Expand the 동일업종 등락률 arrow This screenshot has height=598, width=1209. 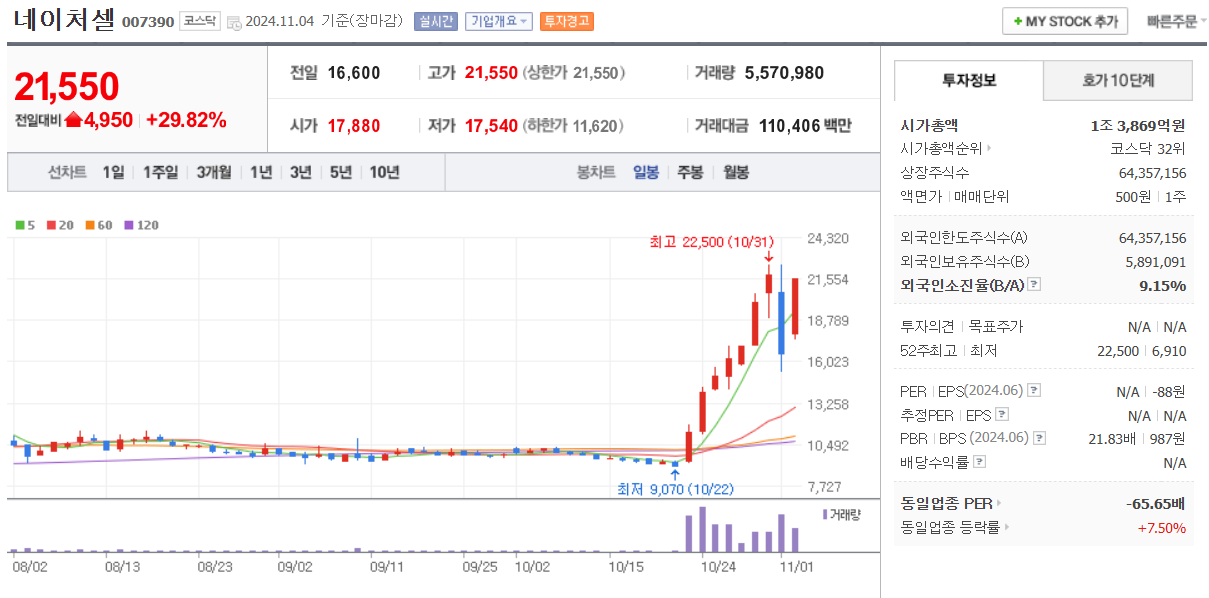[1006, 527]
